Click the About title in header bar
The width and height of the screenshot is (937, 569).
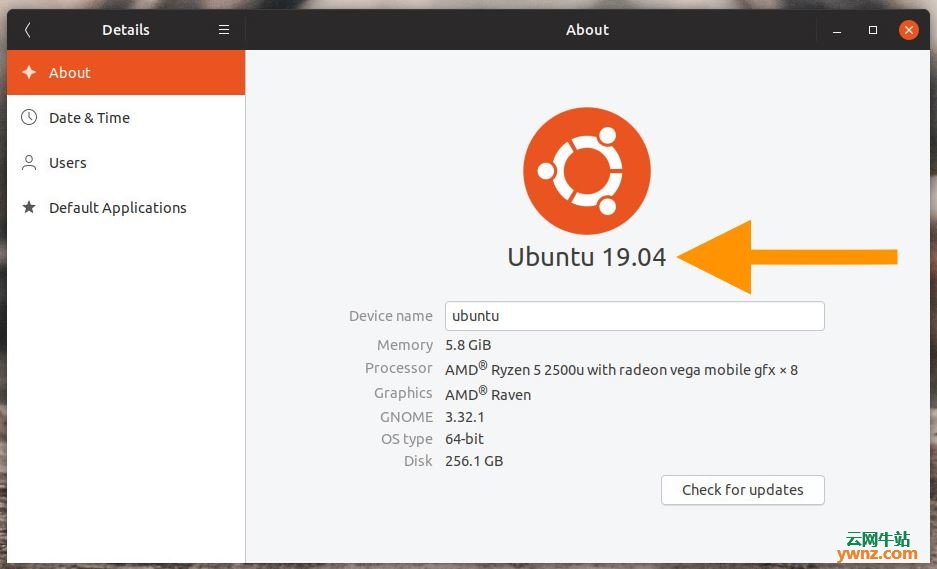tap(587, 30)
